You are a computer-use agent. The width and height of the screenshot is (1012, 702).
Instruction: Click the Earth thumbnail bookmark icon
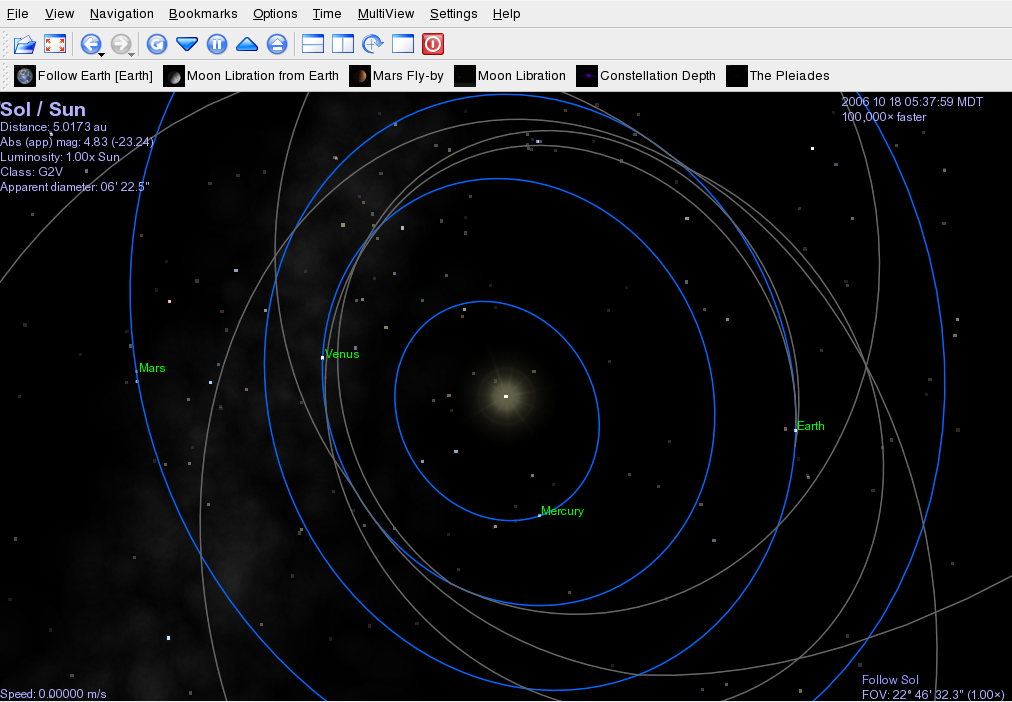click(x=25, y=76)
